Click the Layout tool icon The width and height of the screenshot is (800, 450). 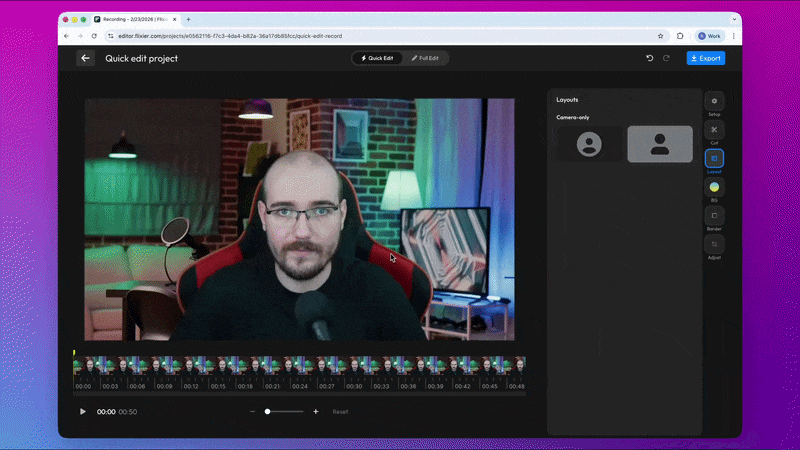coord(714,158)
